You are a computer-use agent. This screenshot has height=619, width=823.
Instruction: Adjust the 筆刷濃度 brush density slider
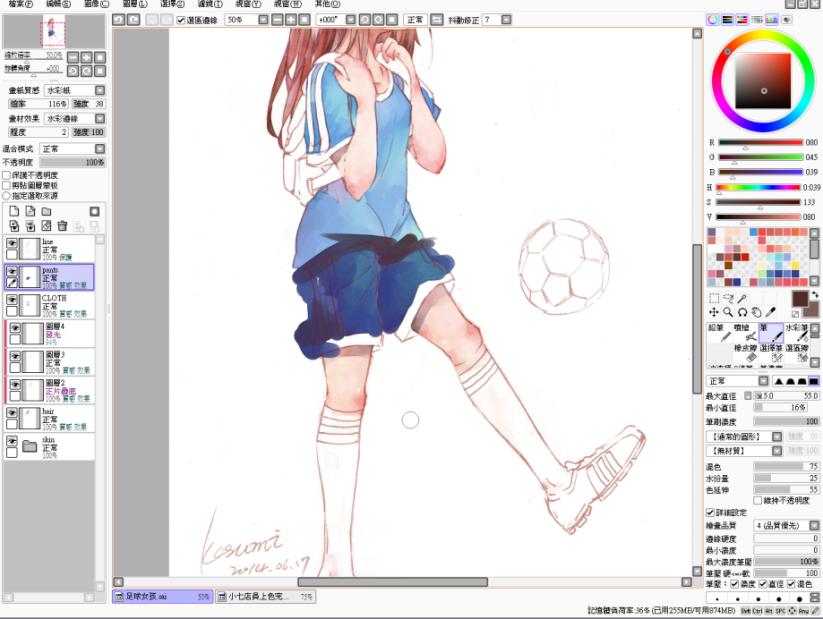coord(786,421)
